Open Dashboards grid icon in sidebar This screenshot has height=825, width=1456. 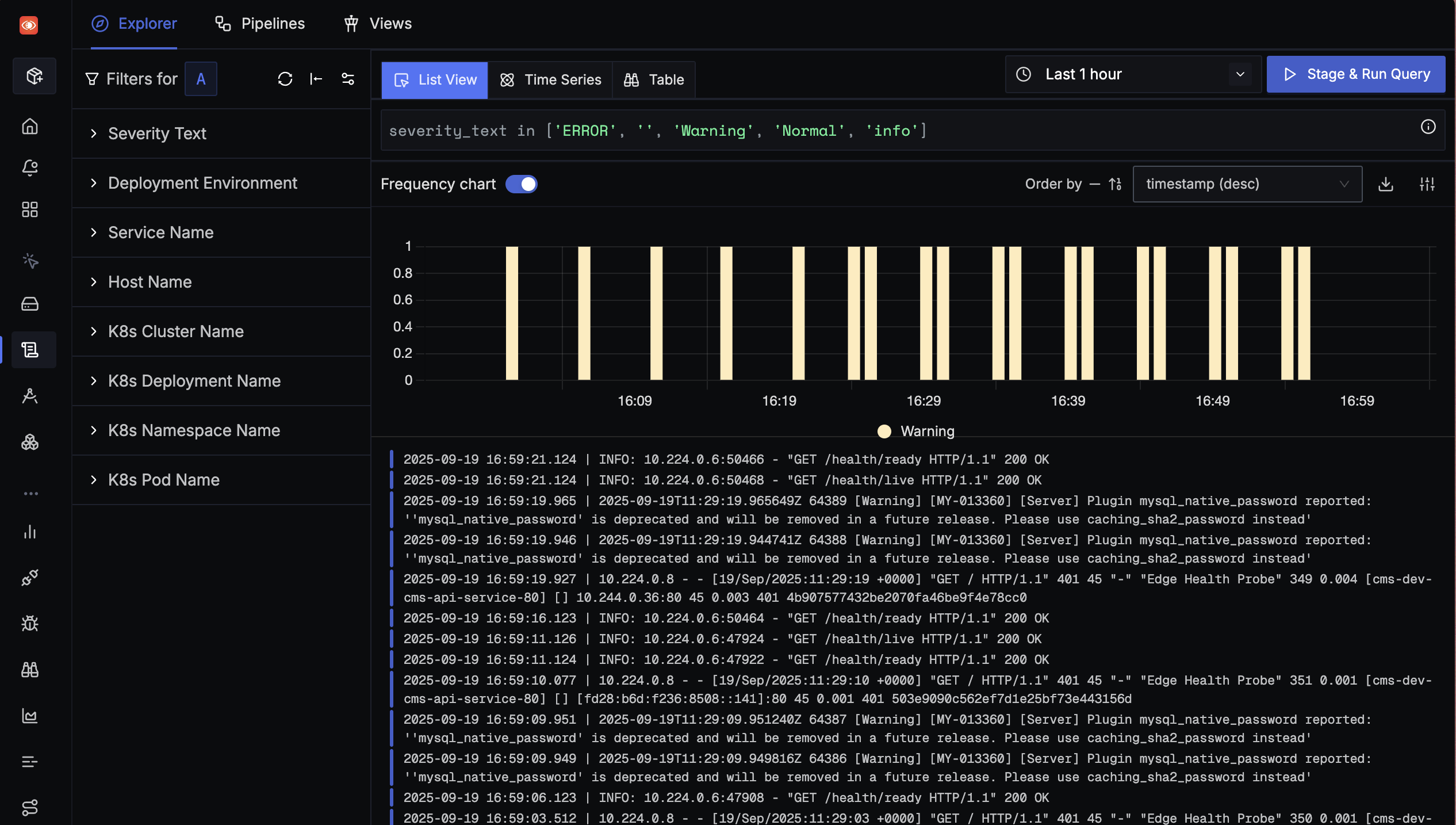click(x=30, y=209)
